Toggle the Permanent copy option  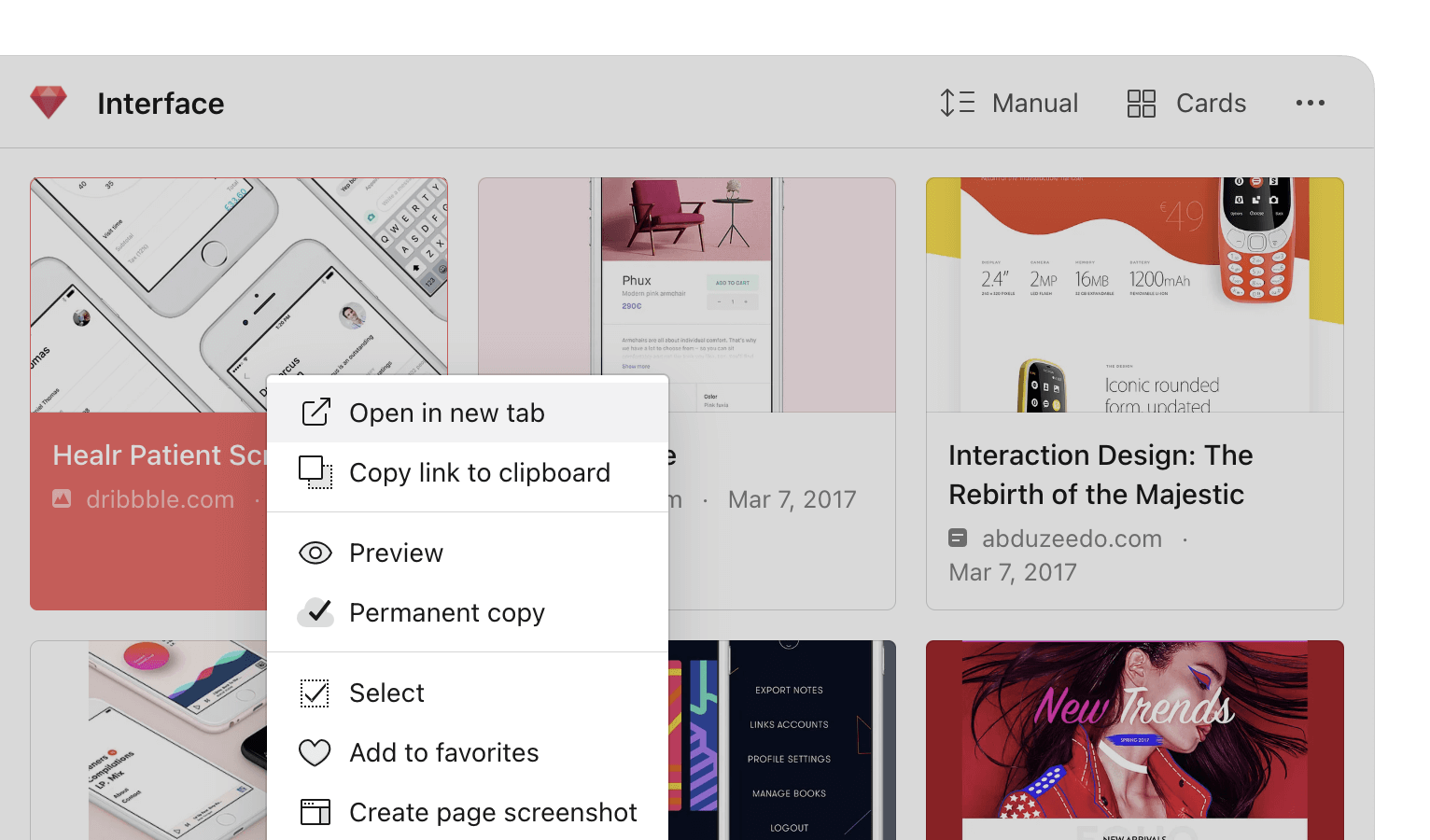(468, 612)
